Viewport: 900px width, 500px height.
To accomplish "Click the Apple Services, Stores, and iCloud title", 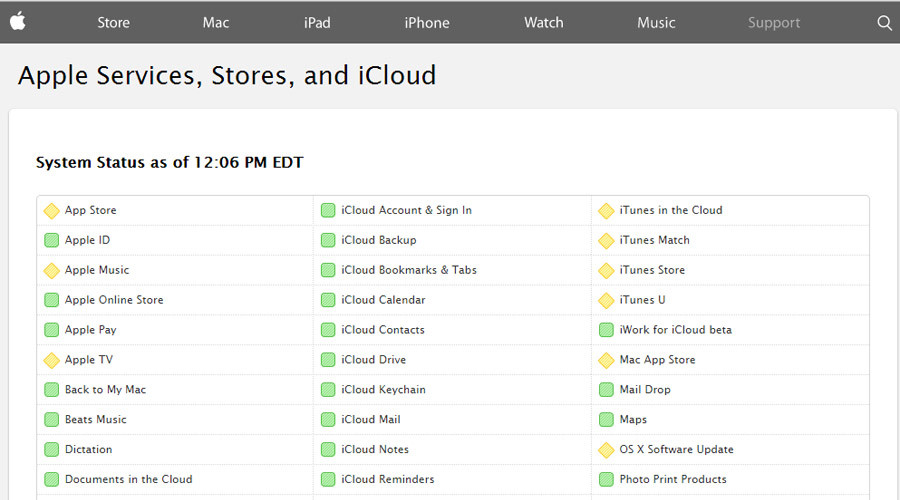I will [x=227, y=75].
